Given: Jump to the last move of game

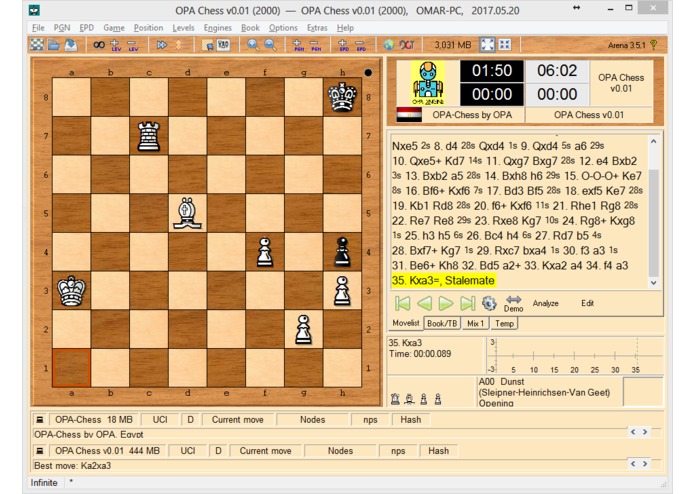Looking at the screenshot, I should pos(468,303).
